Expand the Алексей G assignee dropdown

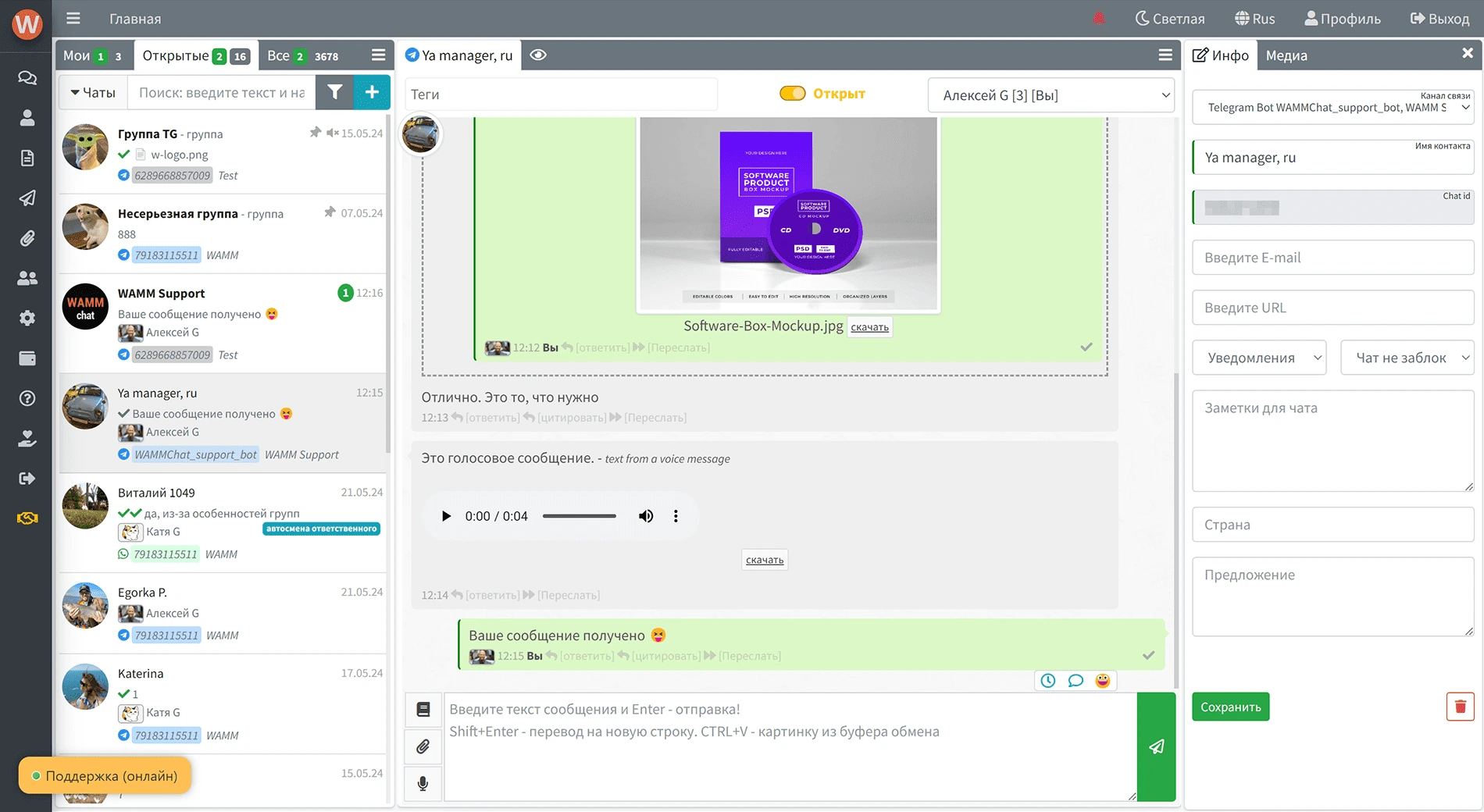1051,95
